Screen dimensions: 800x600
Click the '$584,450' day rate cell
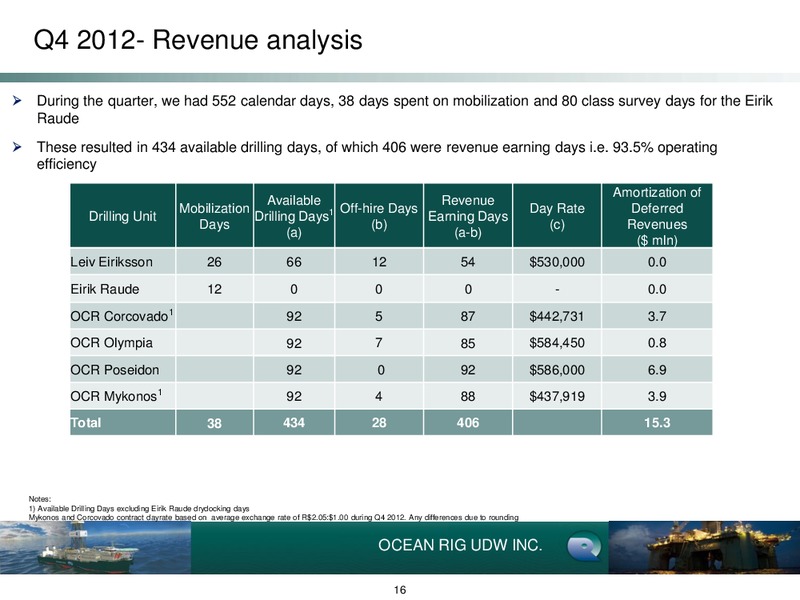pyautogui.click(x=557, y=342)
